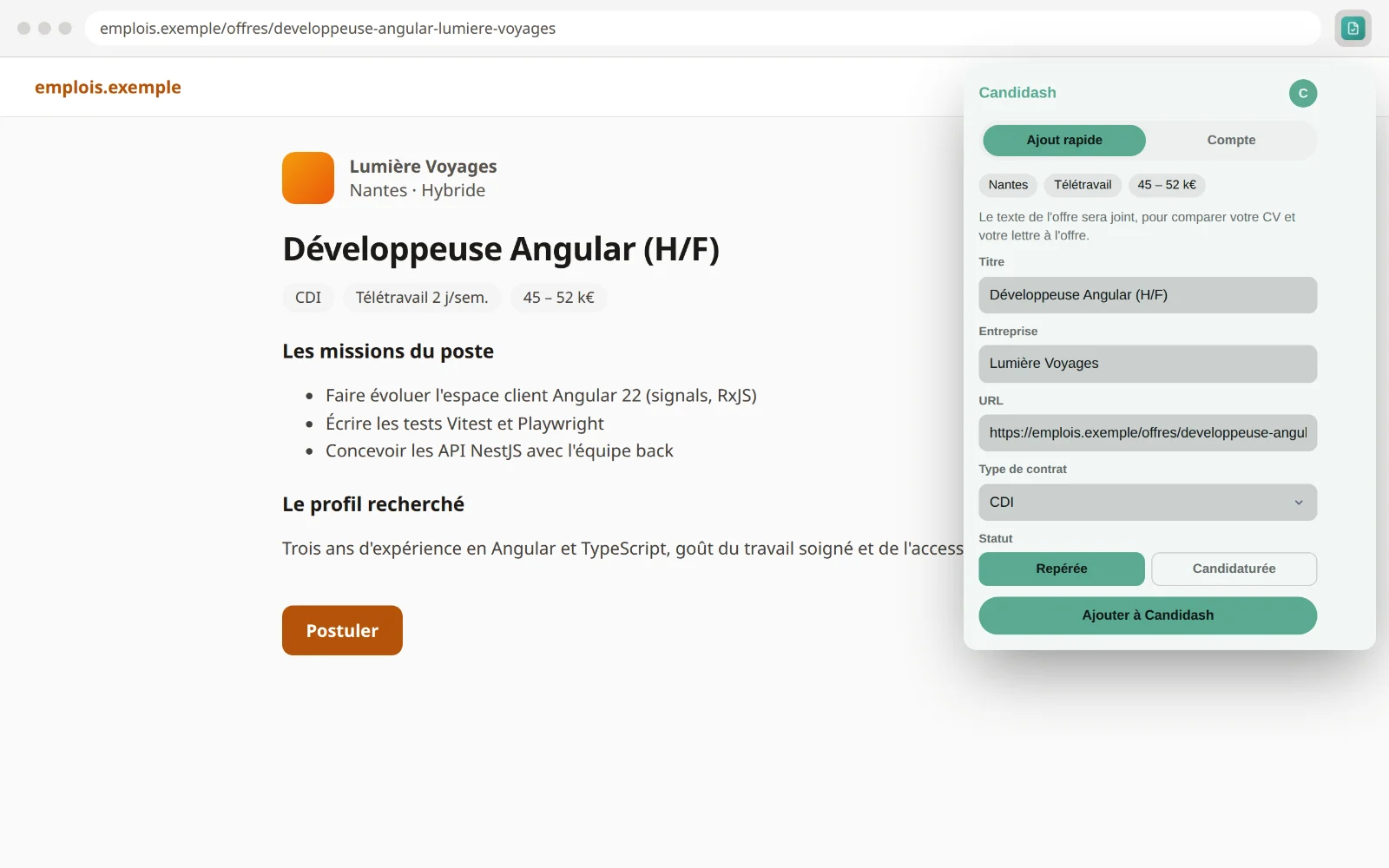
Task: Click the Développeuse Angular (H/F) page heading
Action: pyautogui.click(x=501, y=249)
